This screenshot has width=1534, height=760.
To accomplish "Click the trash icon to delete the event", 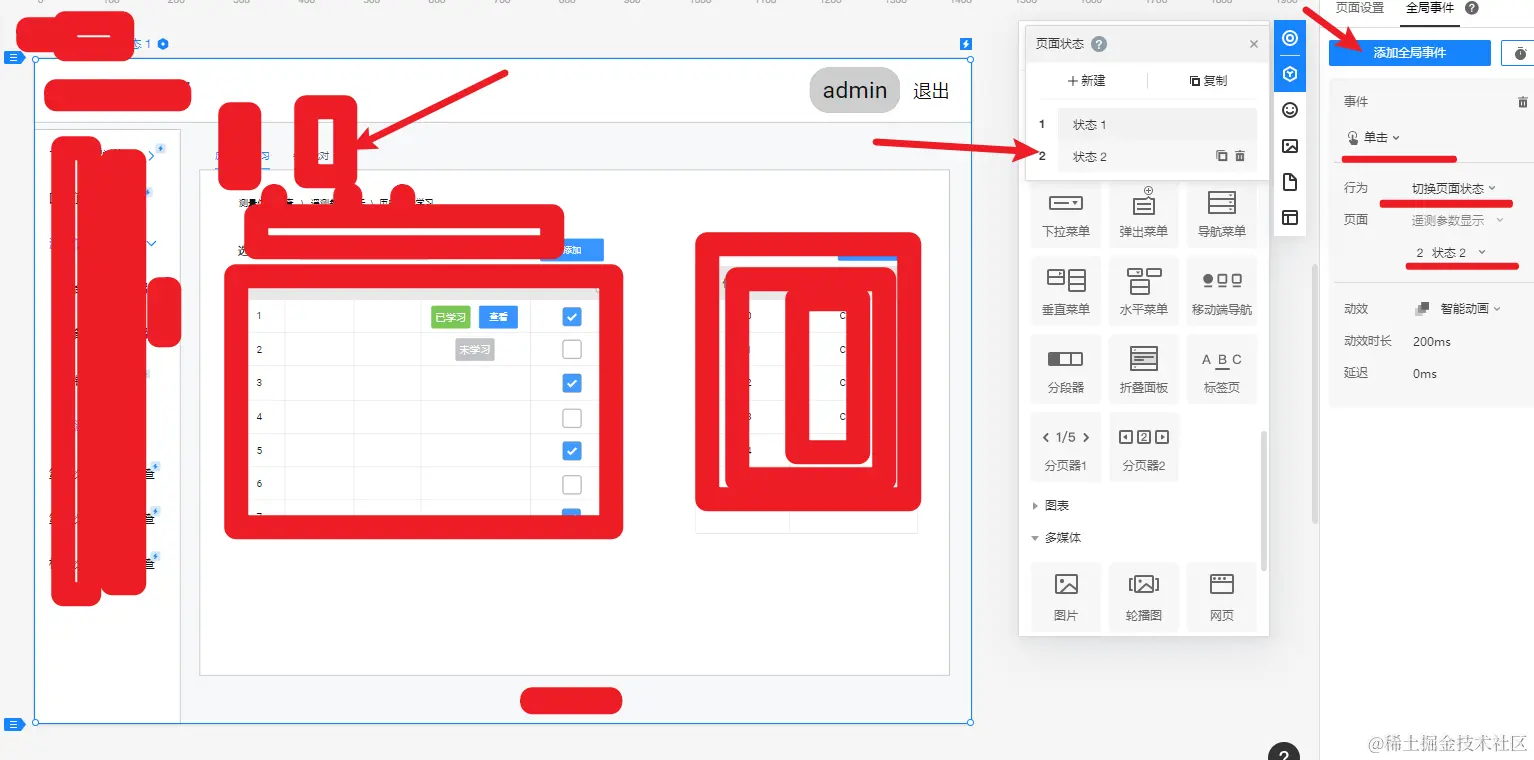I will (1522, 101).
